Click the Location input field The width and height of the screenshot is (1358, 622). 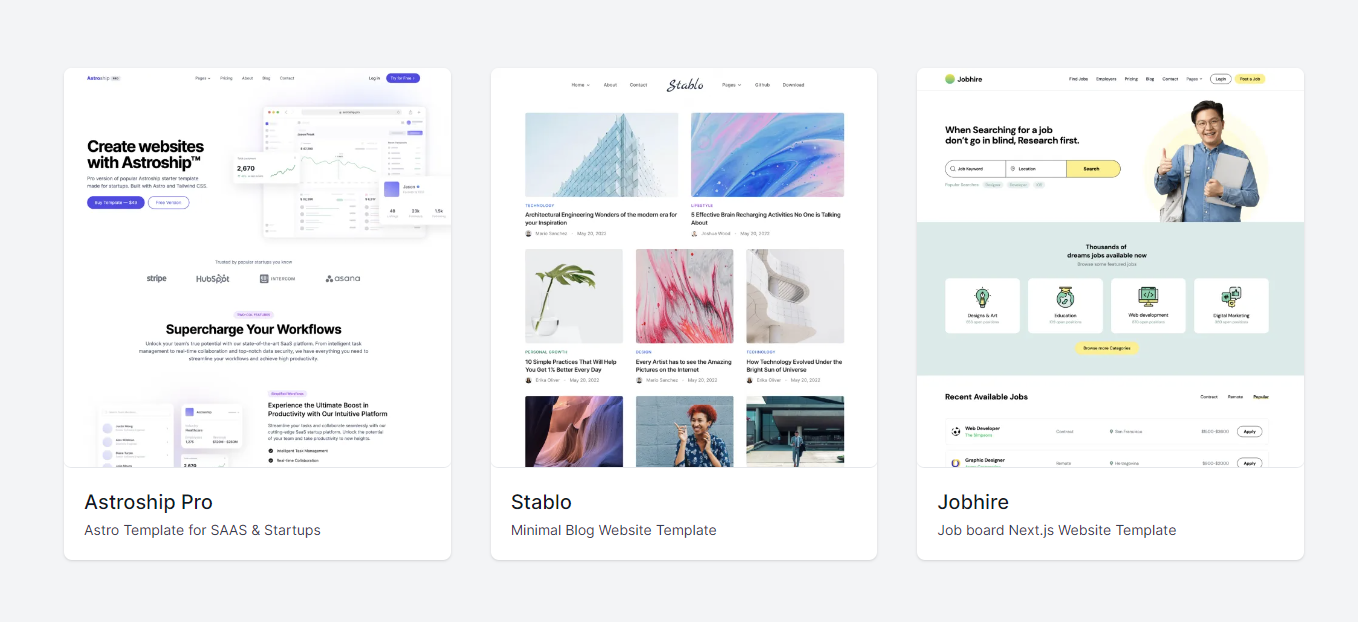(1036, 169)
